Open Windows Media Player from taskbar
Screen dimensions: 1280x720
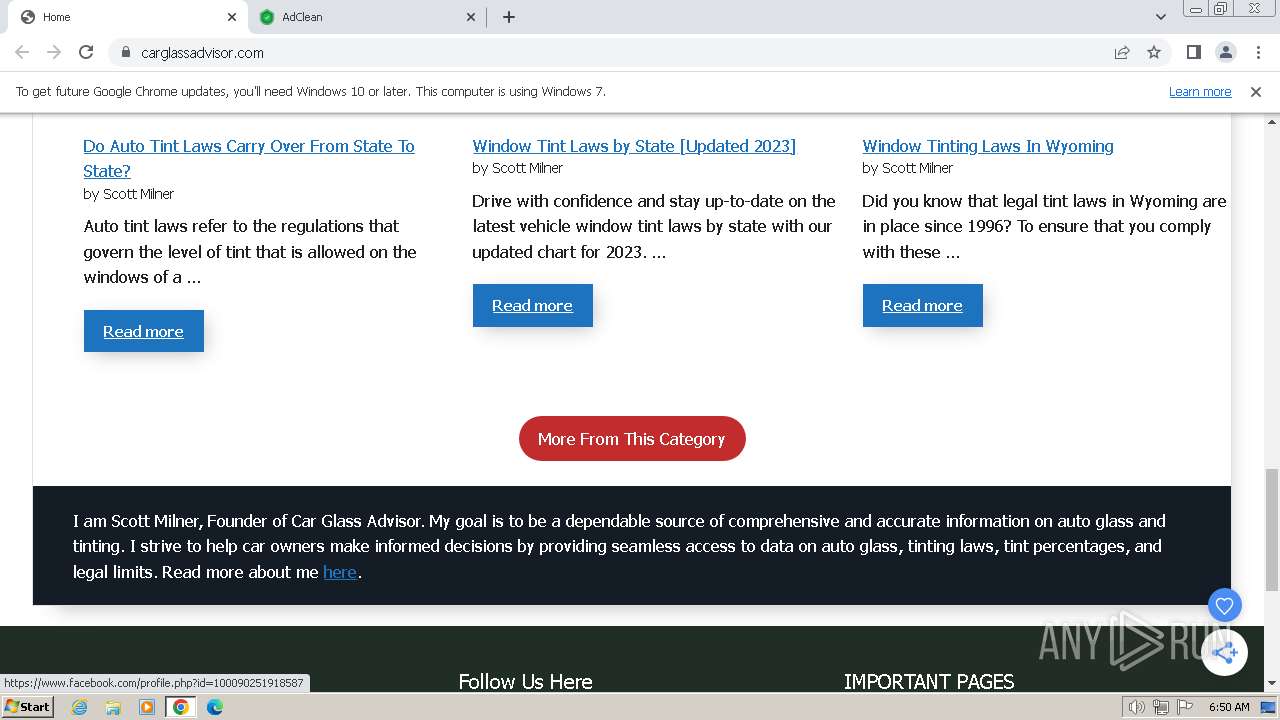point(147,707)
